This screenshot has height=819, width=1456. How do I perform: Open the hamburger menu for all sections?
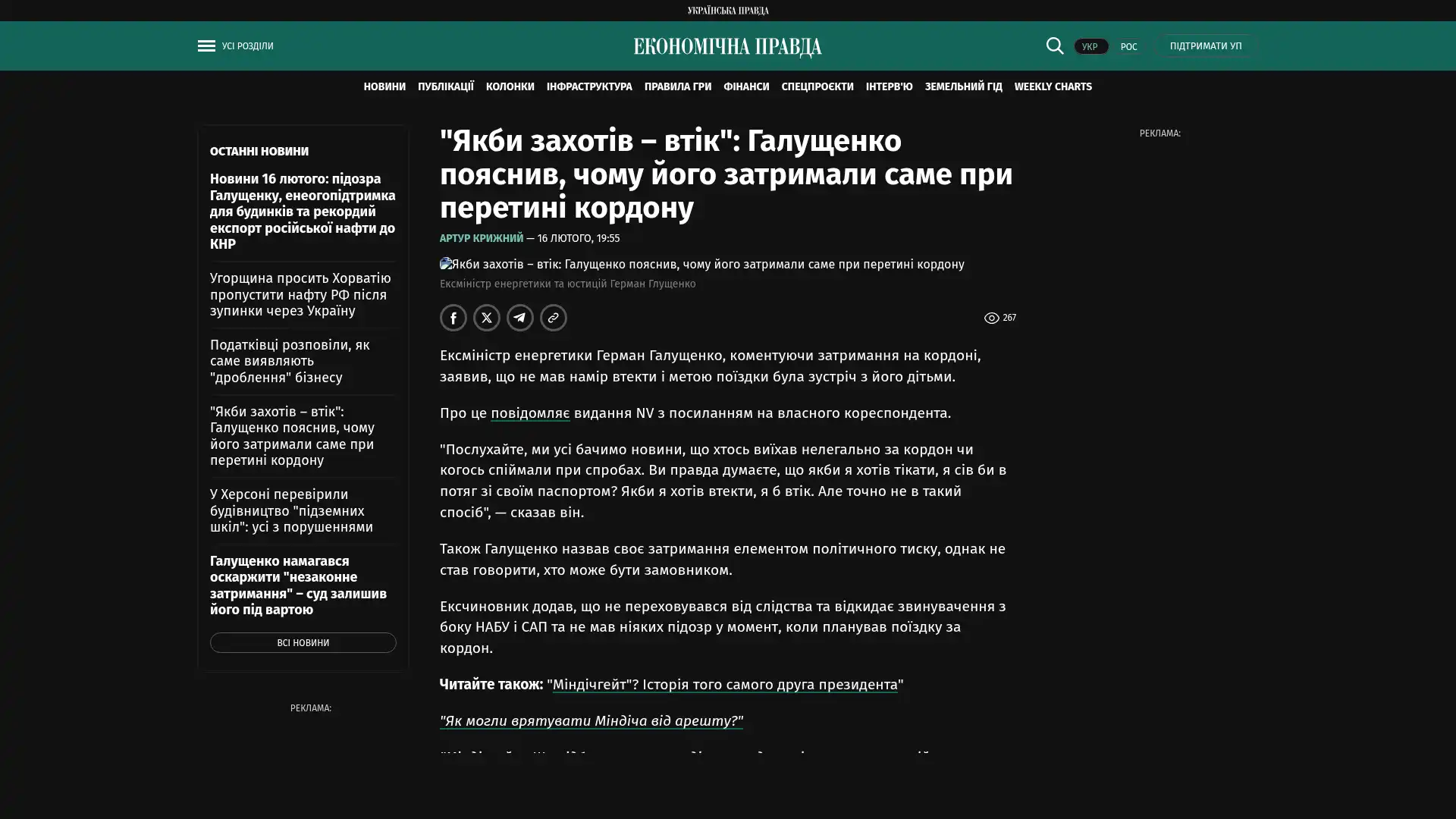coord(206,46)
